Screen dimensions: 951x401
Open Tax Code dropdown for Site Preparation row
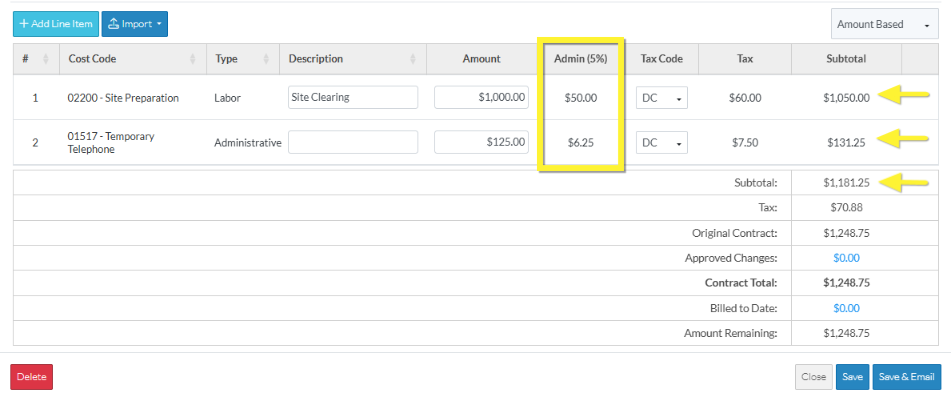click(x=662, y=98)
